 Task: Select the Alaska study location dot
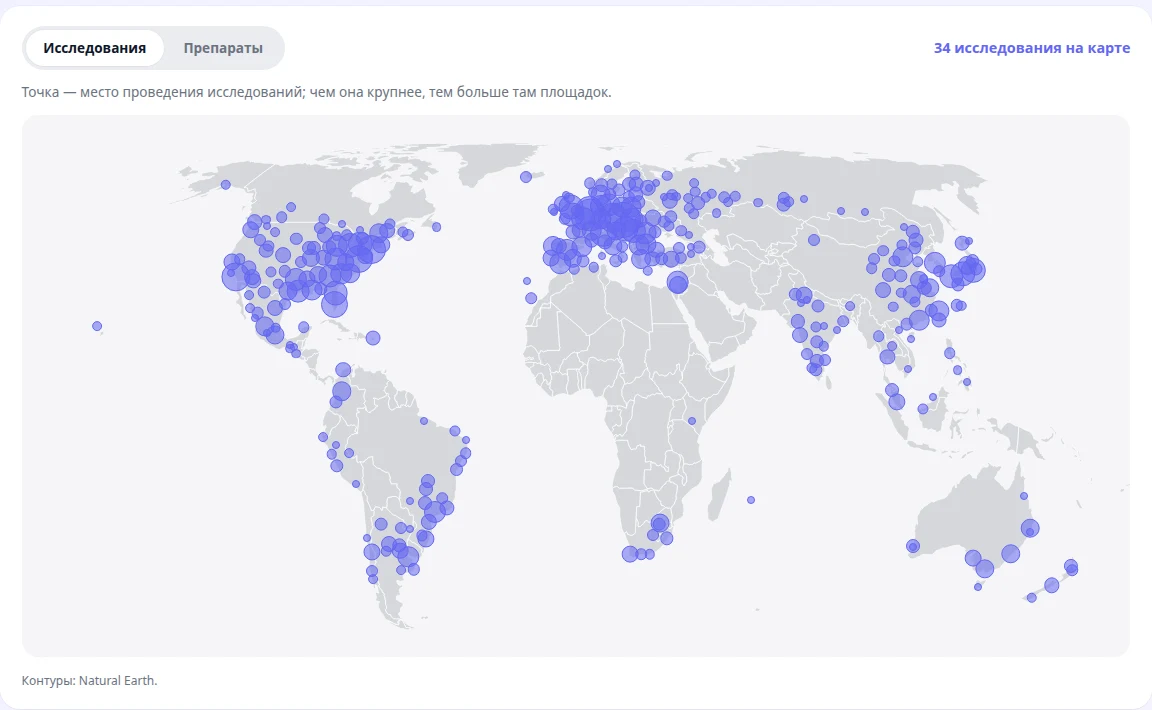tap(226, 184)
